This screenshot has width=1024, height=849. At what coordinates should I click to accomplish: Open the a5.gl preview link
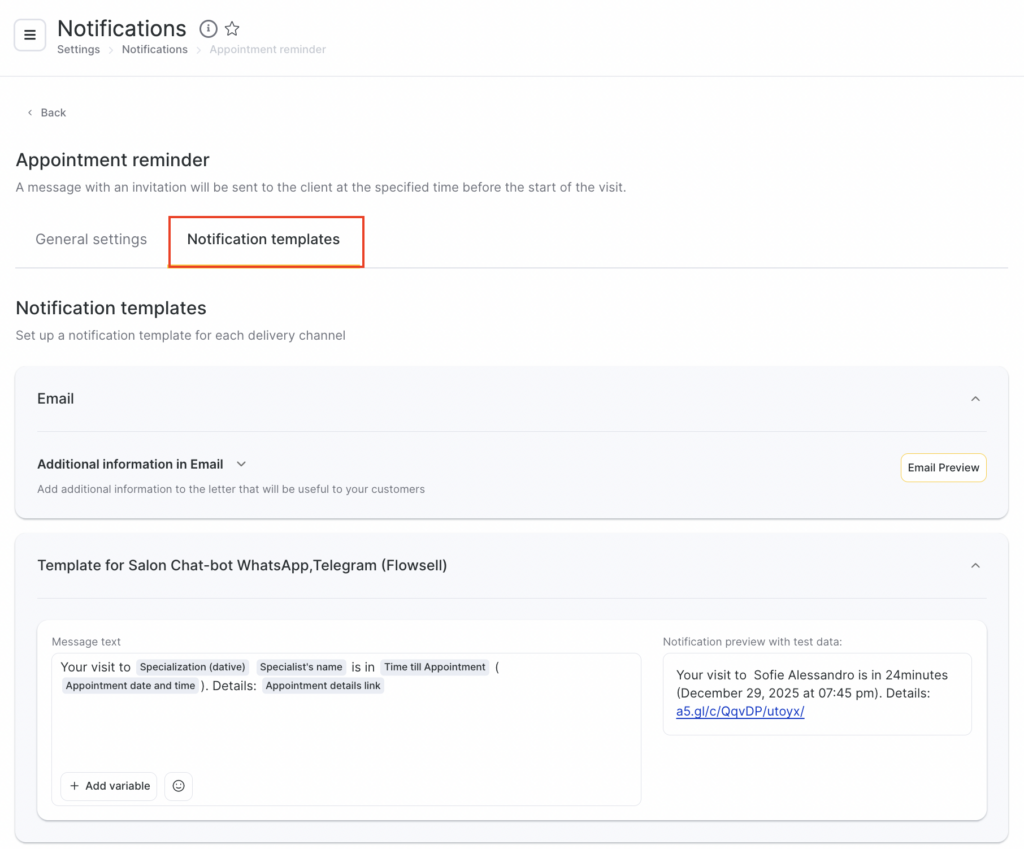[740, 711]
